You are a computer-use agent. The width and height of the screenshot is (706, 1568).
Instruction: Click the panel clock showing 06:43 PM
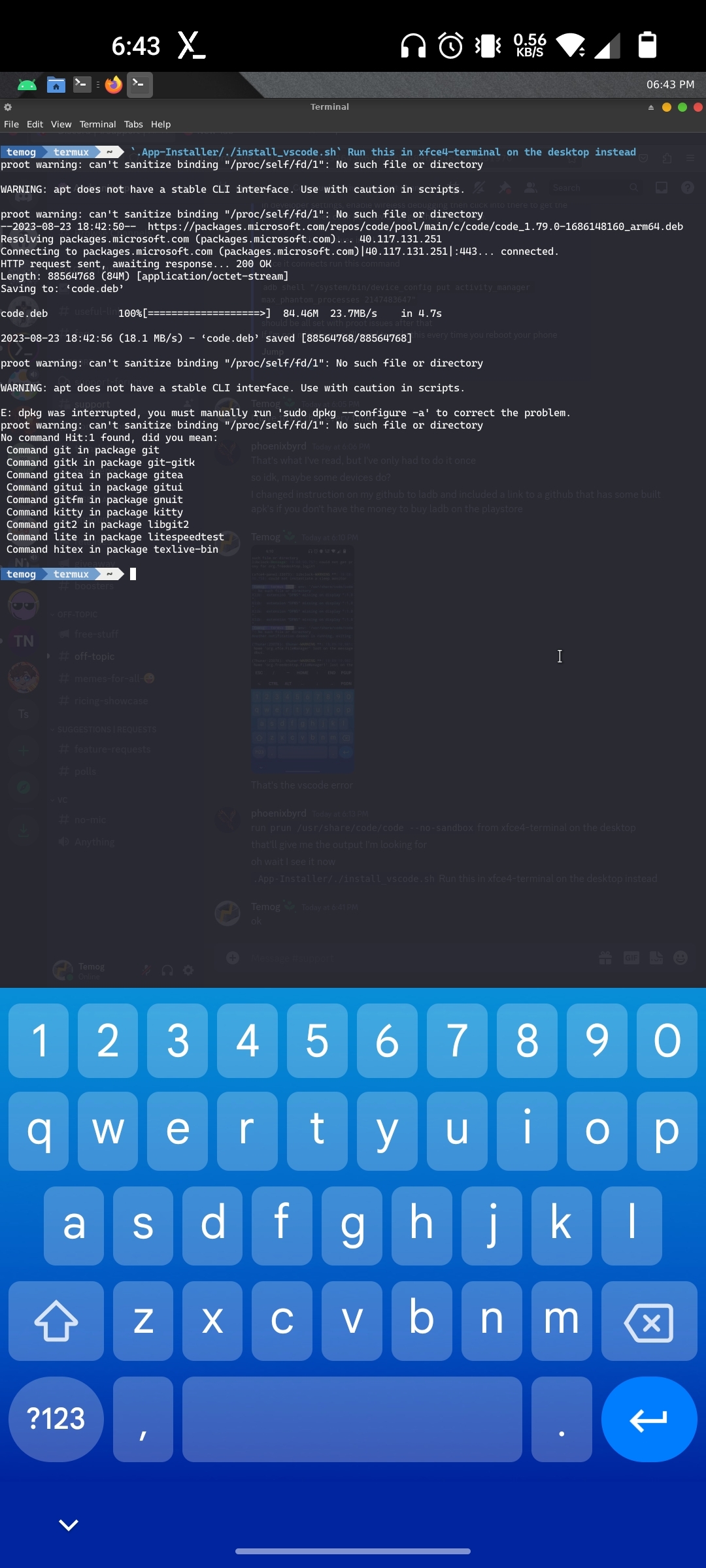(670, 84)
